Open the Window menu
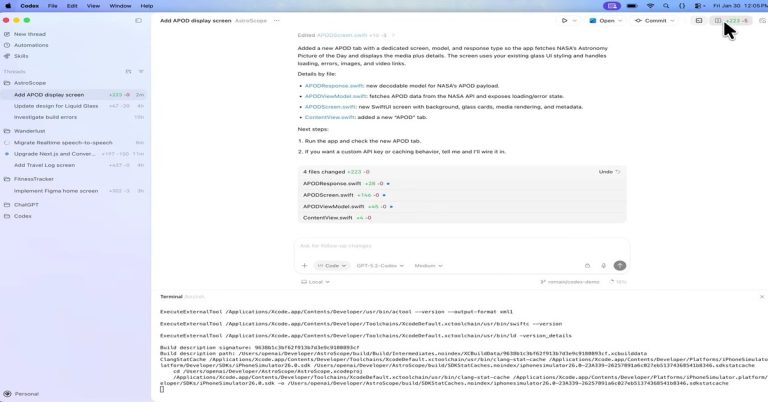 coord(120,6)
